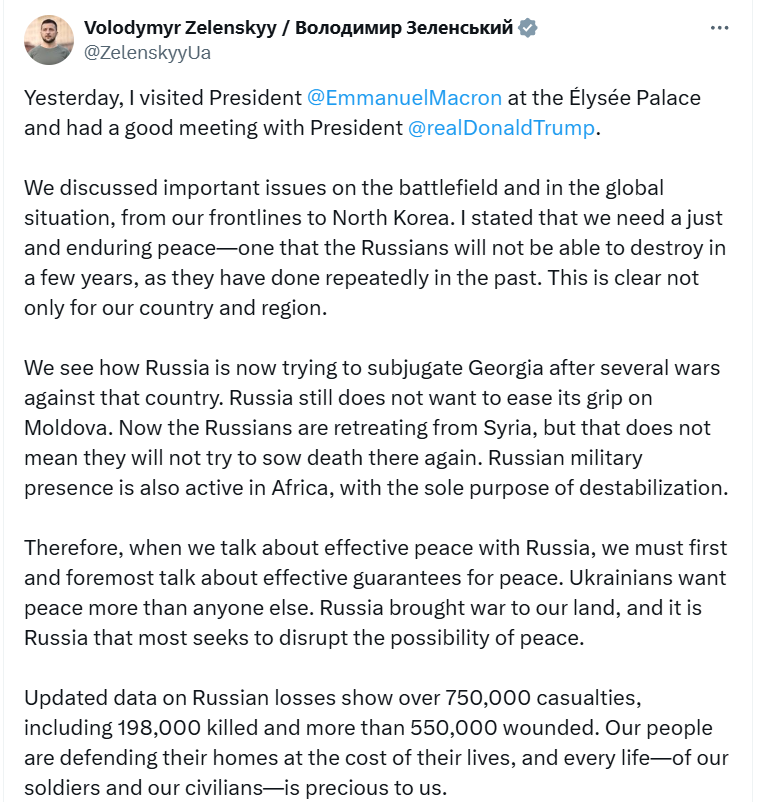Click the Cyrillic name Володимир Зеленський
Screen dimensions: 760x802
click(x=411, y=28)
